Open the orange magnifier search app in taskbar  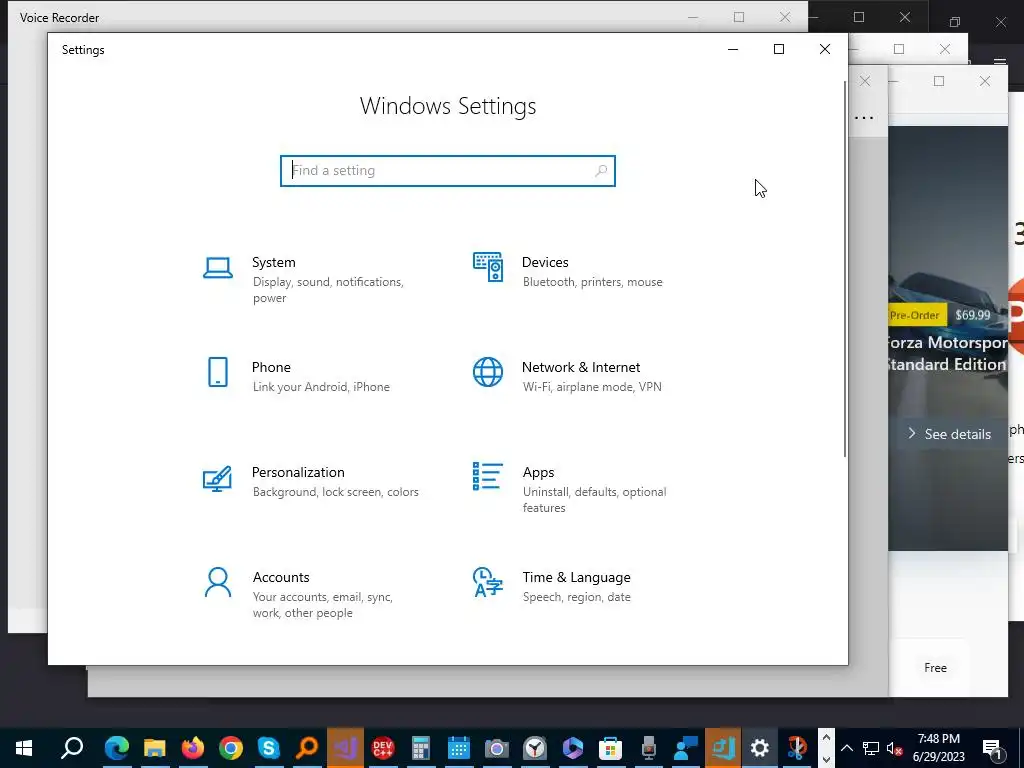[x=307, y=748]
